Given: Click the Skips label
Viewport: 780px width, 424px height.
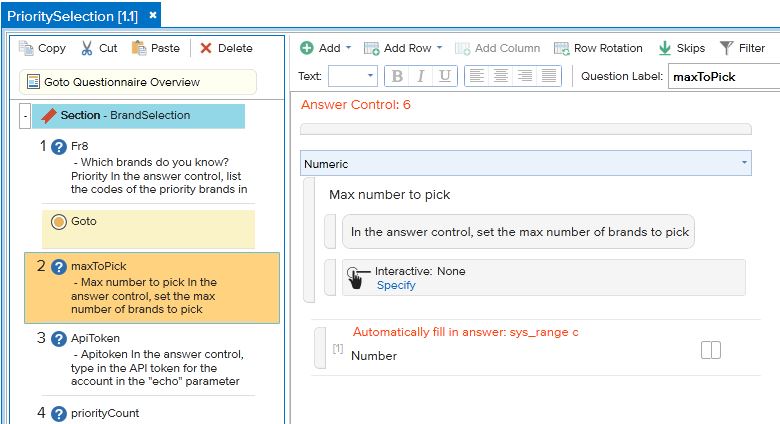Looking at the screenshot, I should click(x=690, y=48).
